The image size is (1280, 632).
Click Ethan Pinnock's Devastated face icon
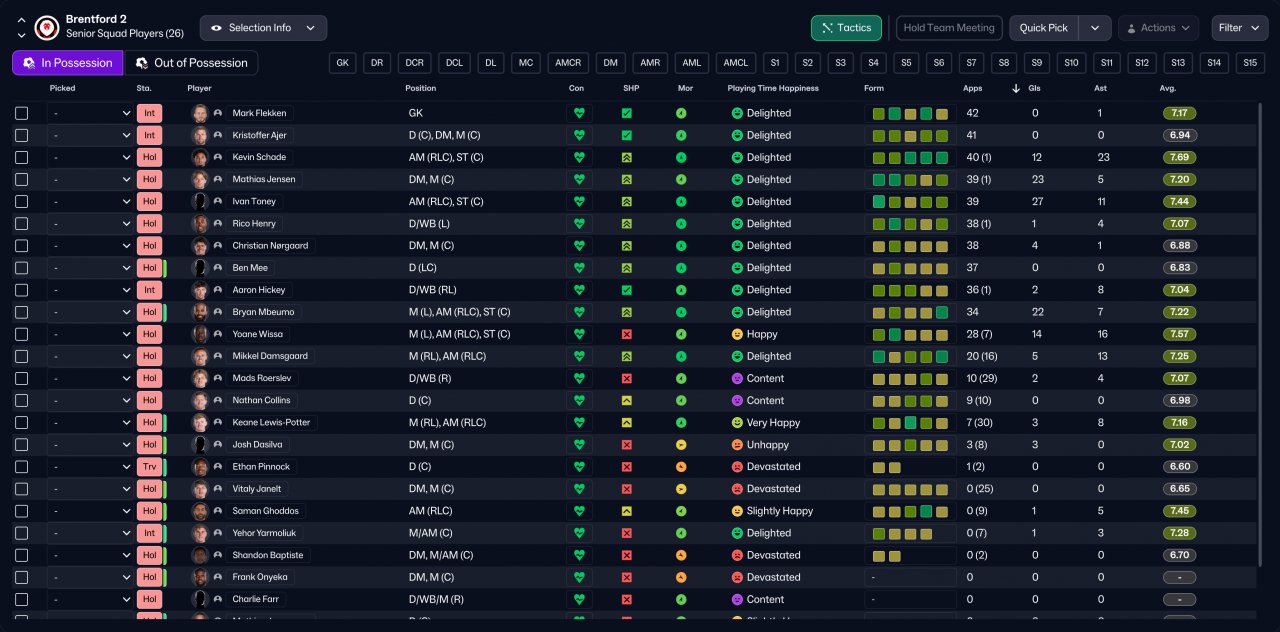point(737,467)
